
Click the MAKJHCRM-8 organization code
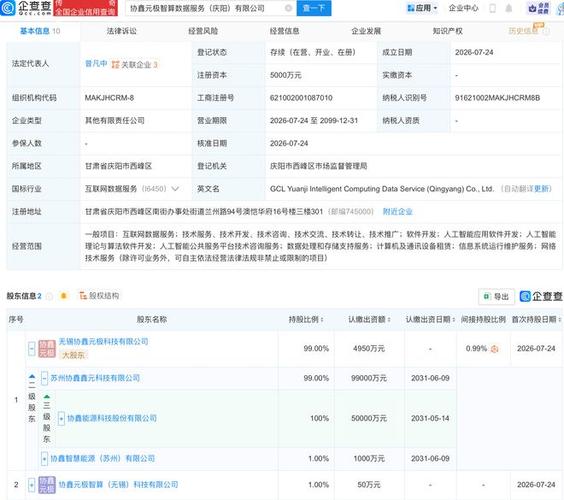[109, 98]
